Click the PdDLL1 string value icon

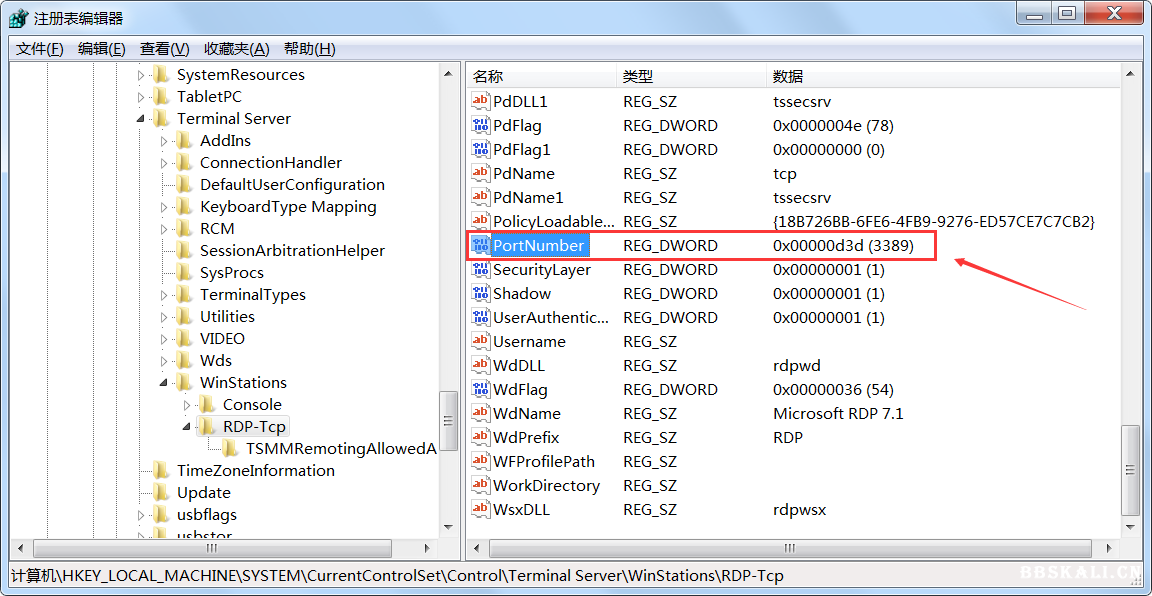coord(481,102)
